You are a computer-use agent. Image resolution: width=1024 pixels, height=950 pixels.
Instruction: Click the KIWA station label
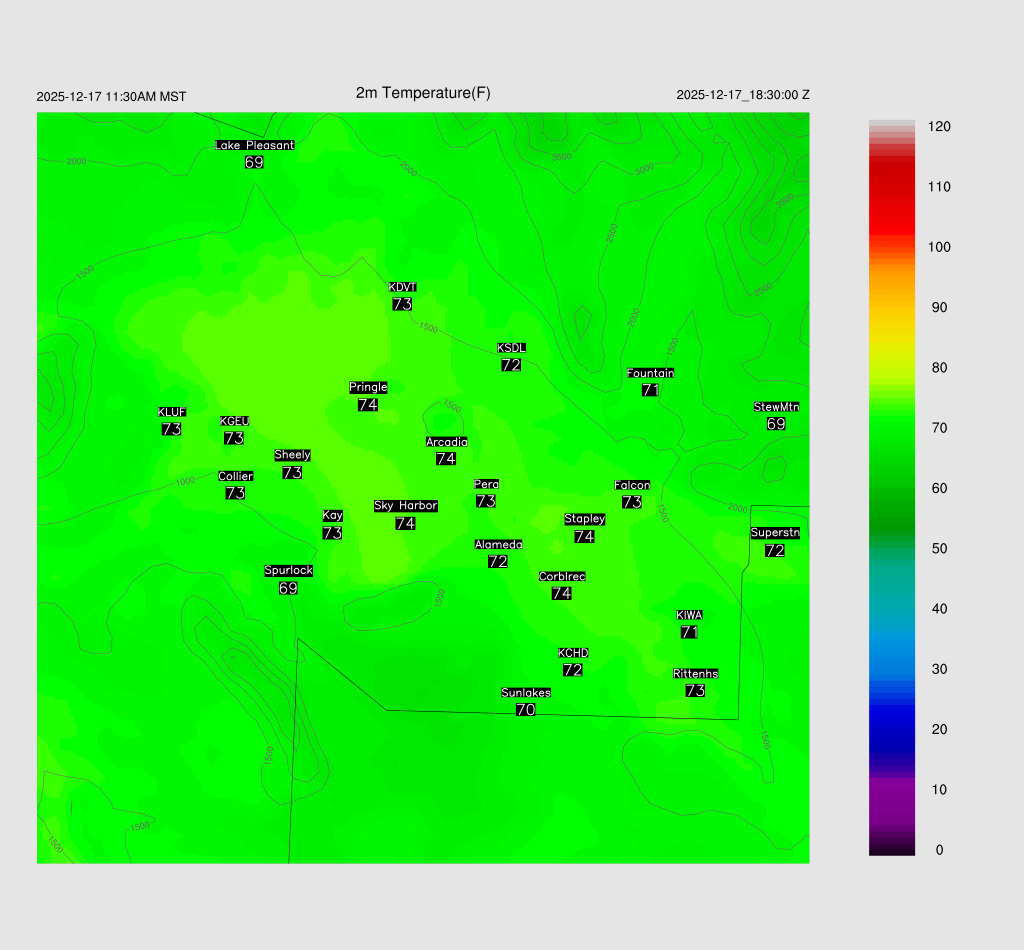[x=689, y=615]
